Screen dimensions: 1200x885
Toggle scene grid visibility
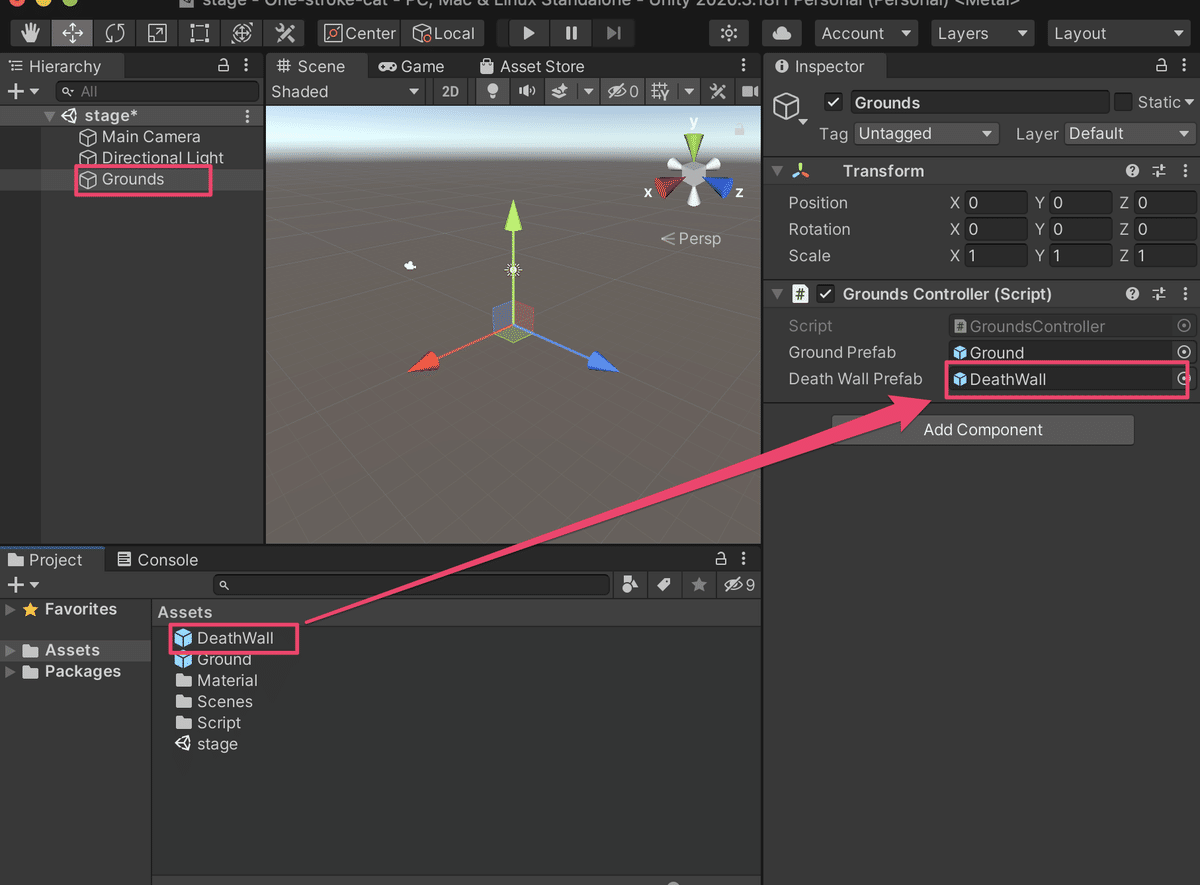660,91
